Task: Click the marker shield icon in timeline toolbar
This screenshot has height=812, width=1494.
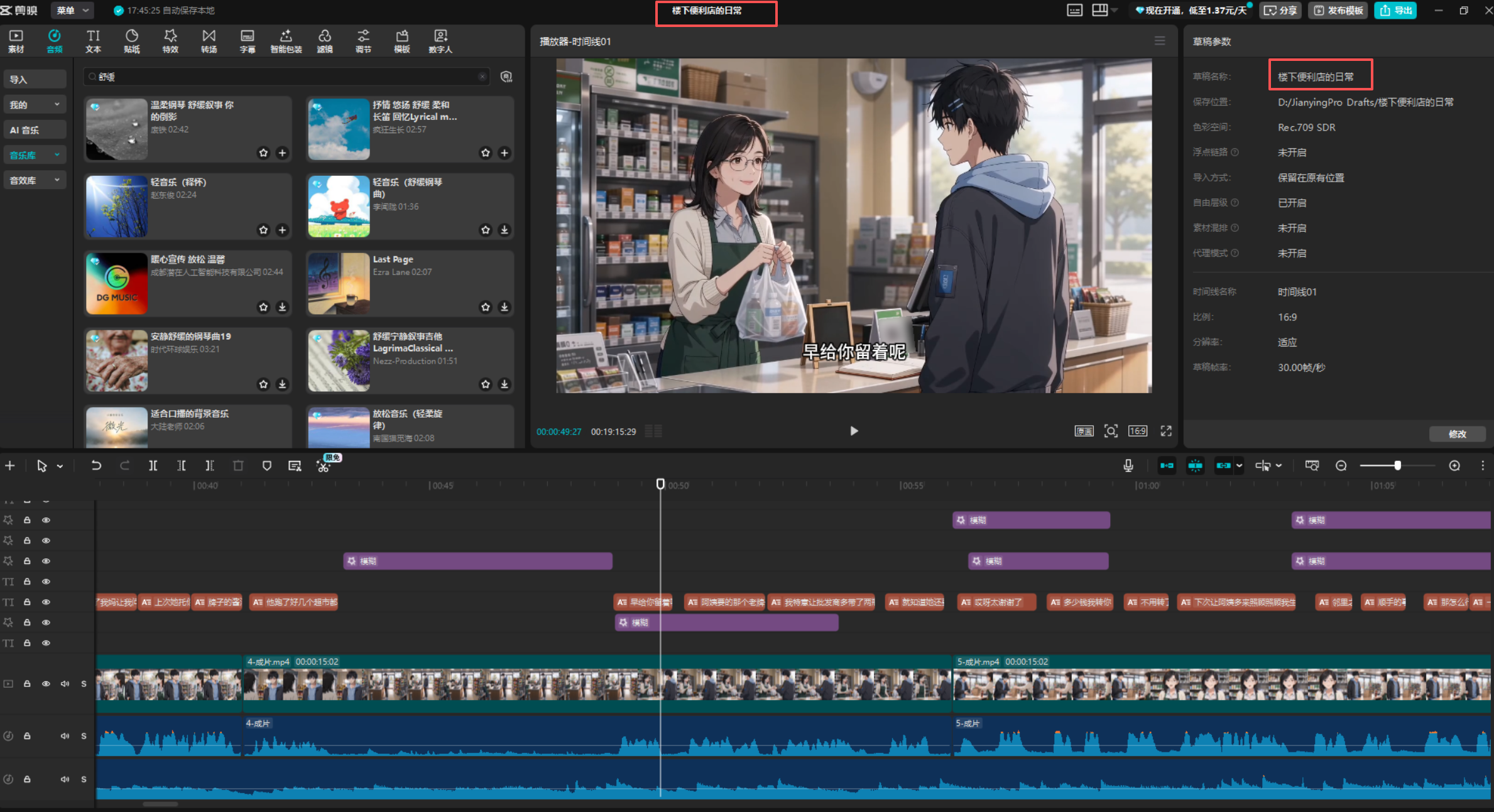Action: [267, 465]
